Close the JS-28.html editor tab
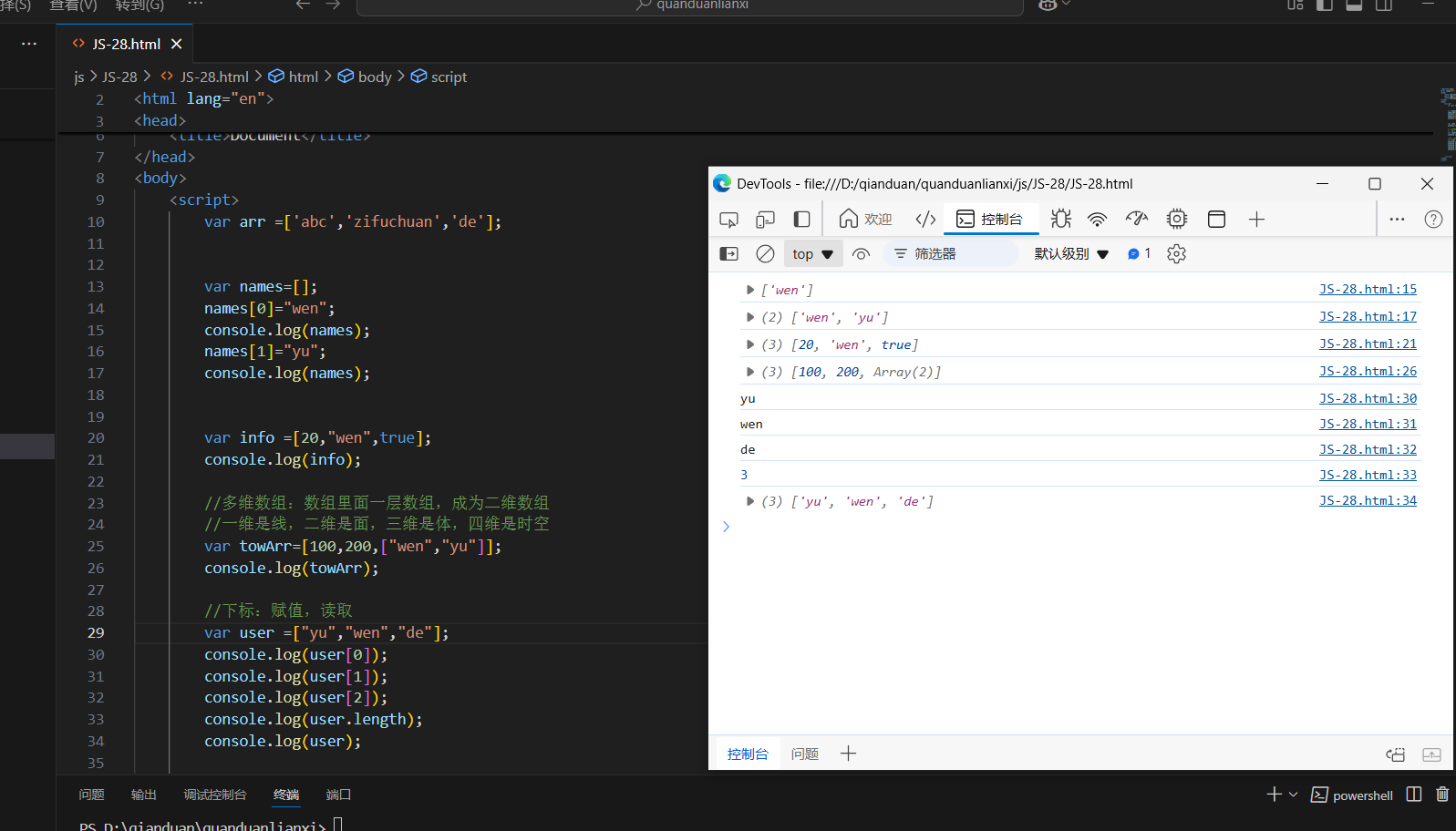The image size is (1456, 831). [x=177, y=44]
